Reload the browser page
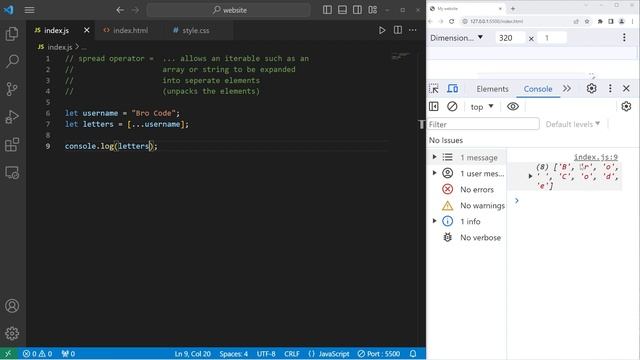640x360 pixels. point(451,21)
